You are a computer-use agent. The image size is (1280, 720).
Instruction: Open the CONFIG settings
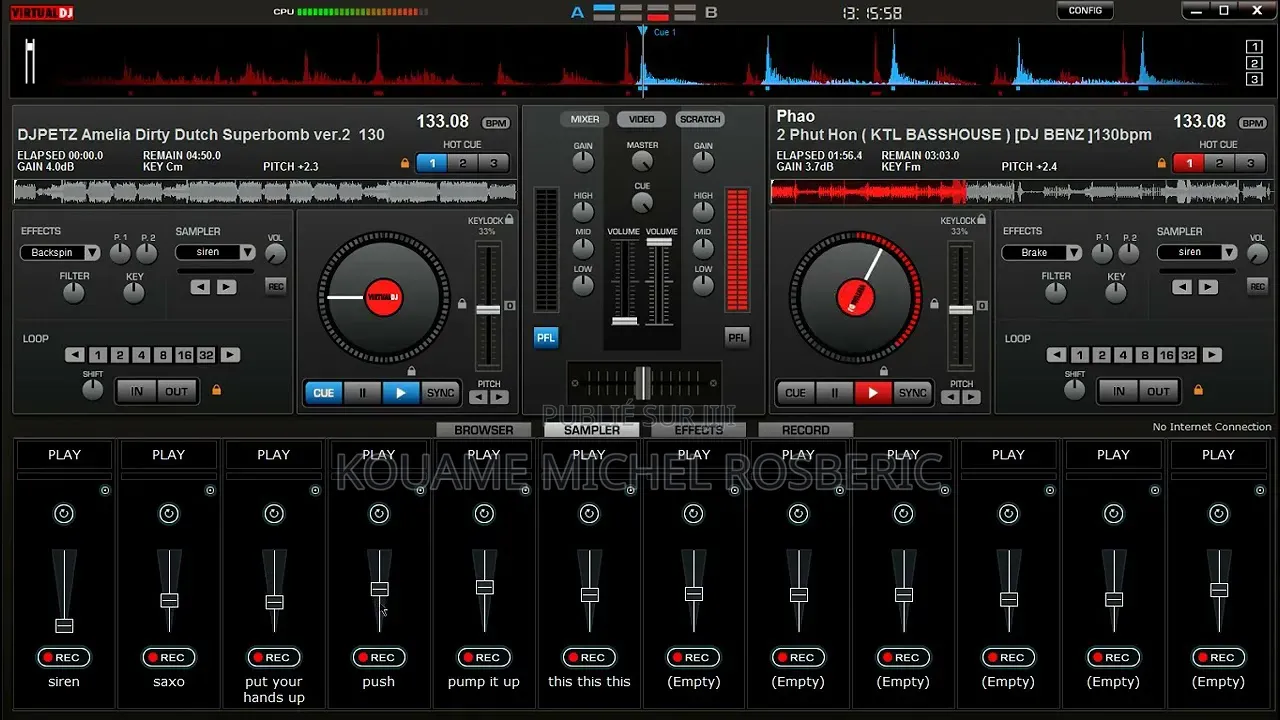[1085, 11]
